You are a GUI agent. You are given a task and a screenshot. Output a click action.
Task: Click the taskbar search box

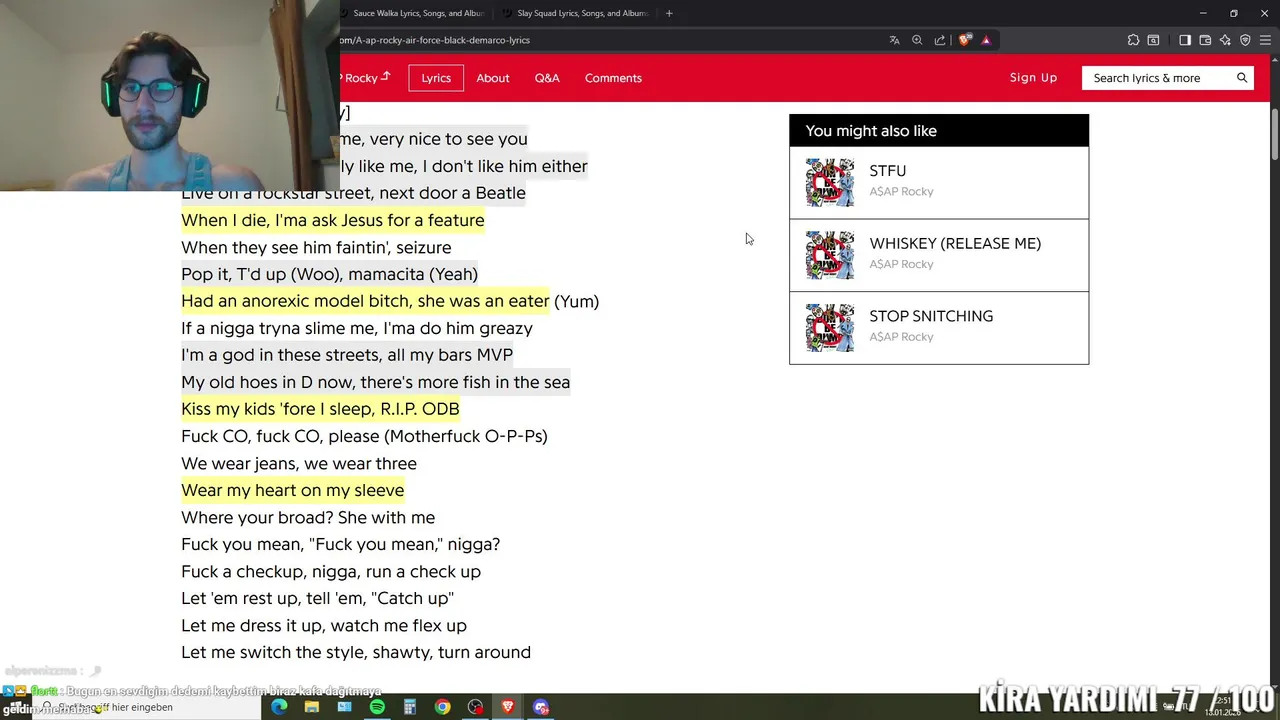click(x=145, y=707)
